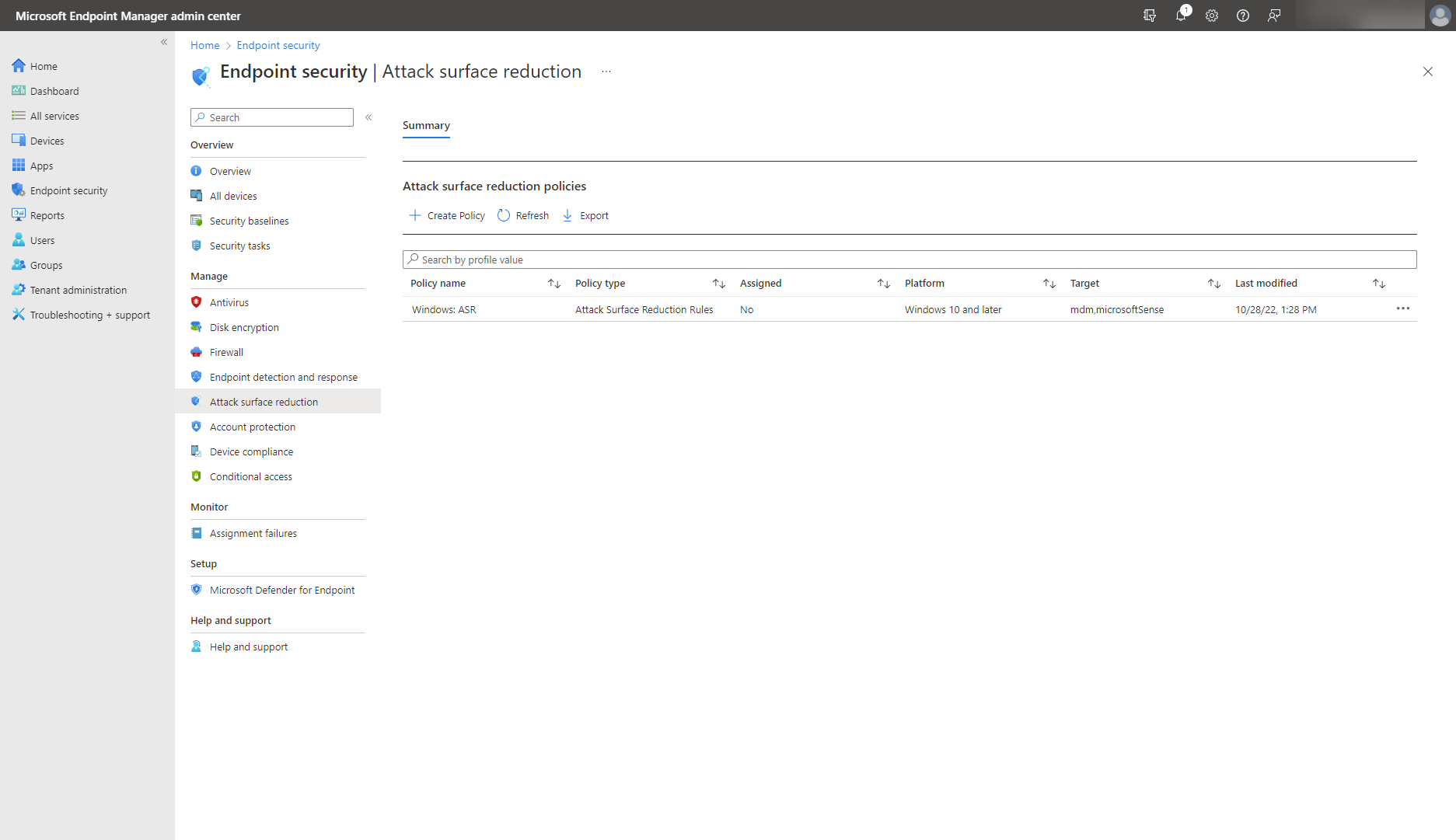Click the mdm,microsoftSense target cell
Image resolution: width=1456 pixels, height=840 pixels.
1117,309
